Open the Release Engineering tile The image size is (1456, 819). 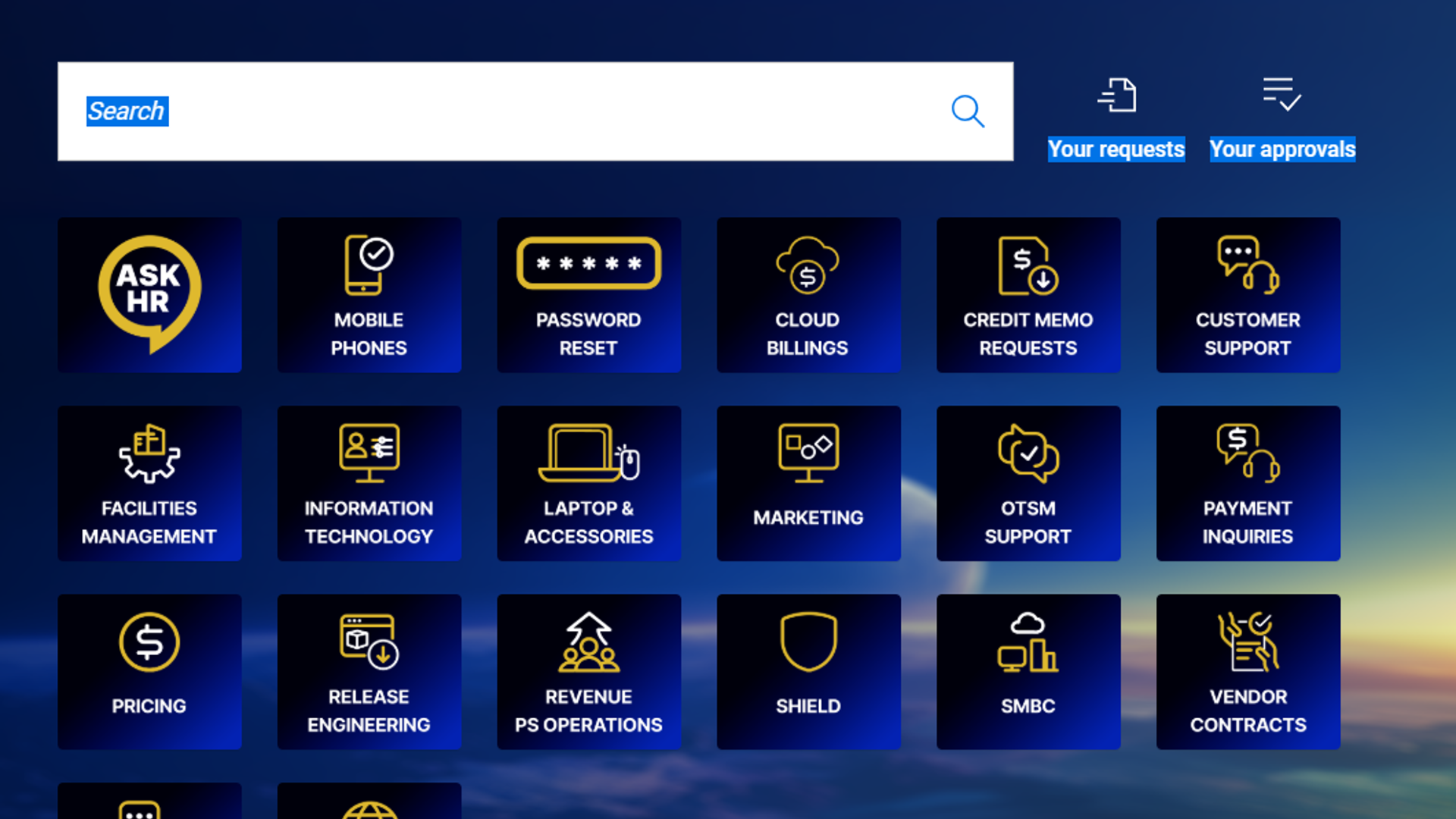[x=369, y=672]
